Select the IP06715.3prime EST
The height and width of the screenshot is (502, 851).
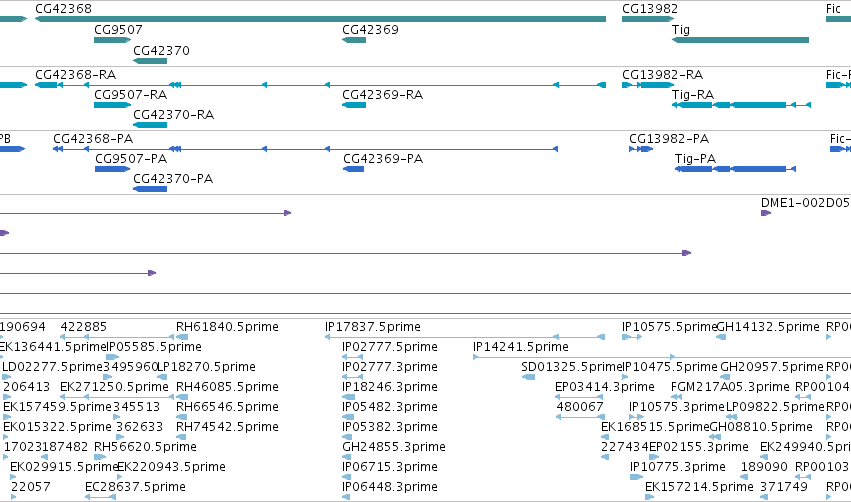coord(346,478)
